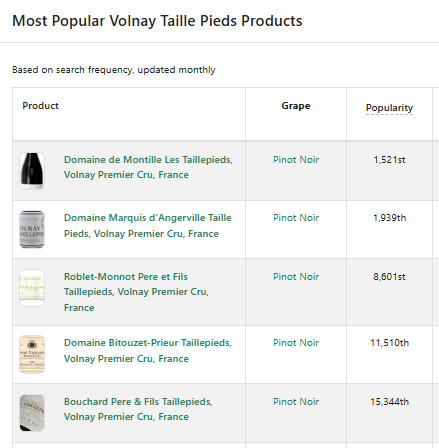
Task: Select Pinot Noir grape for Domaine de Montille
Action: [296, 160]
